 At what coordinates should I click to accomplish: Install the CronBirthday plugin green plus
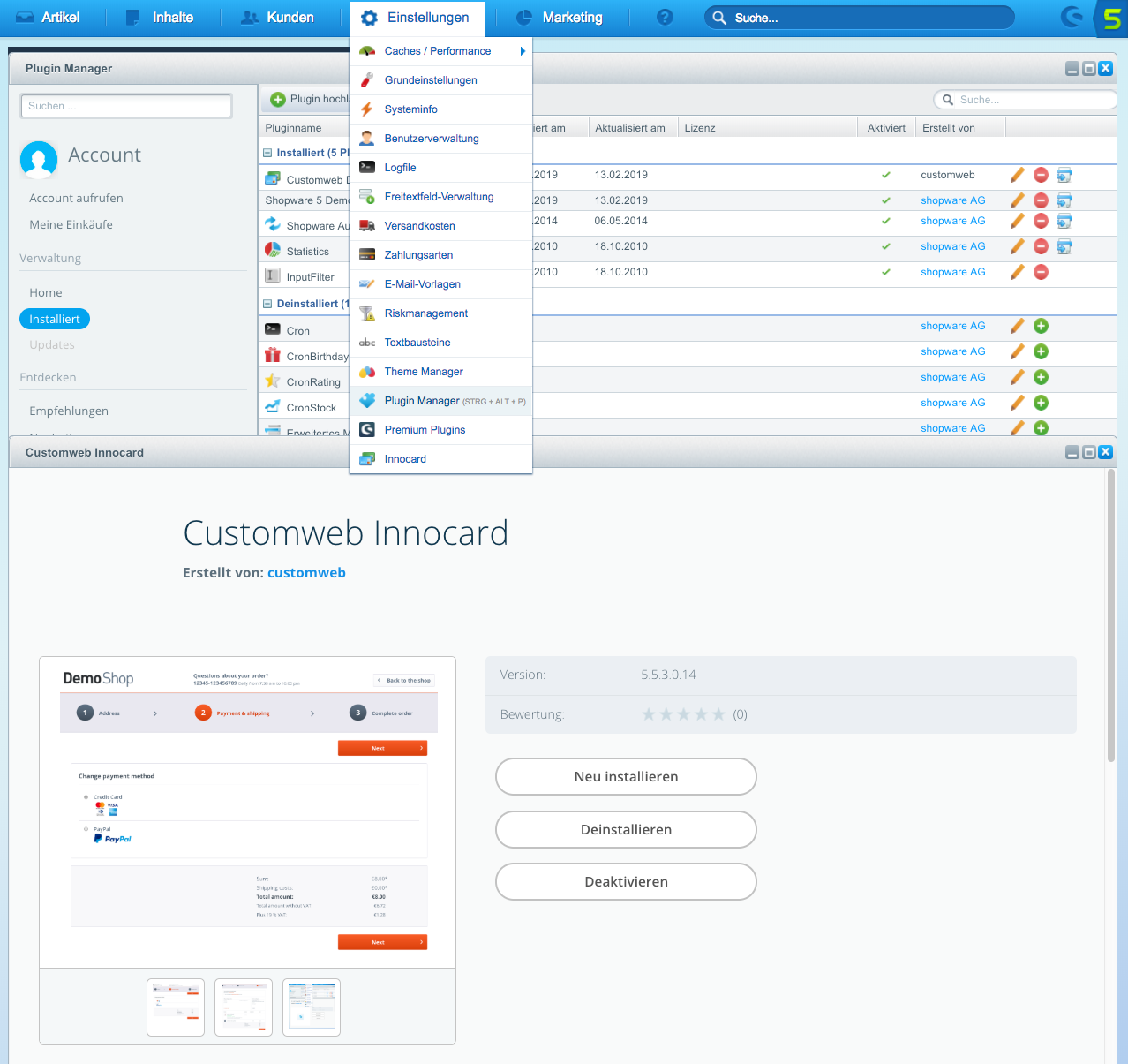(1042, 352)
